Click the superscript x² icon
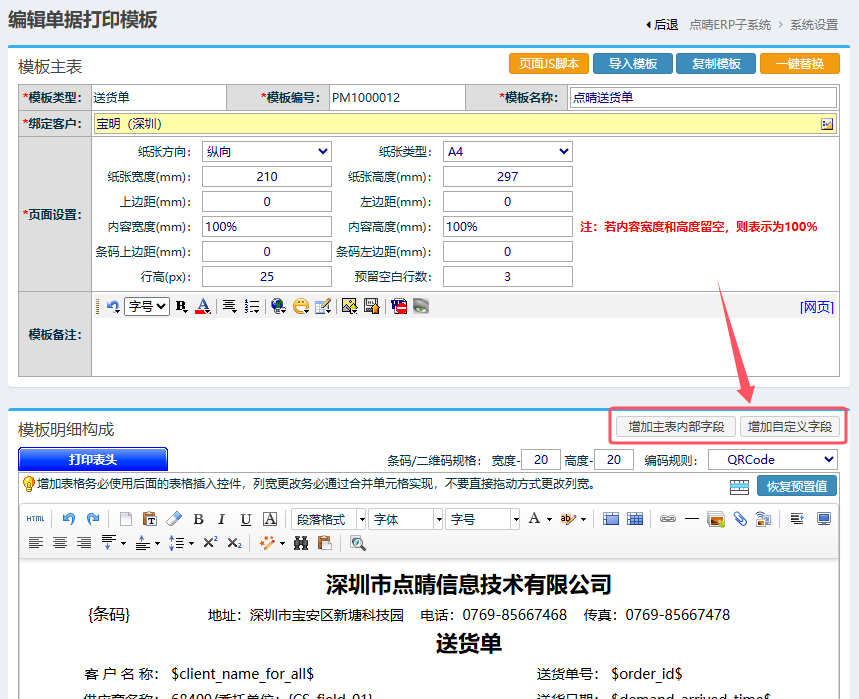The image size is (859, 699). tap(210, 543)
